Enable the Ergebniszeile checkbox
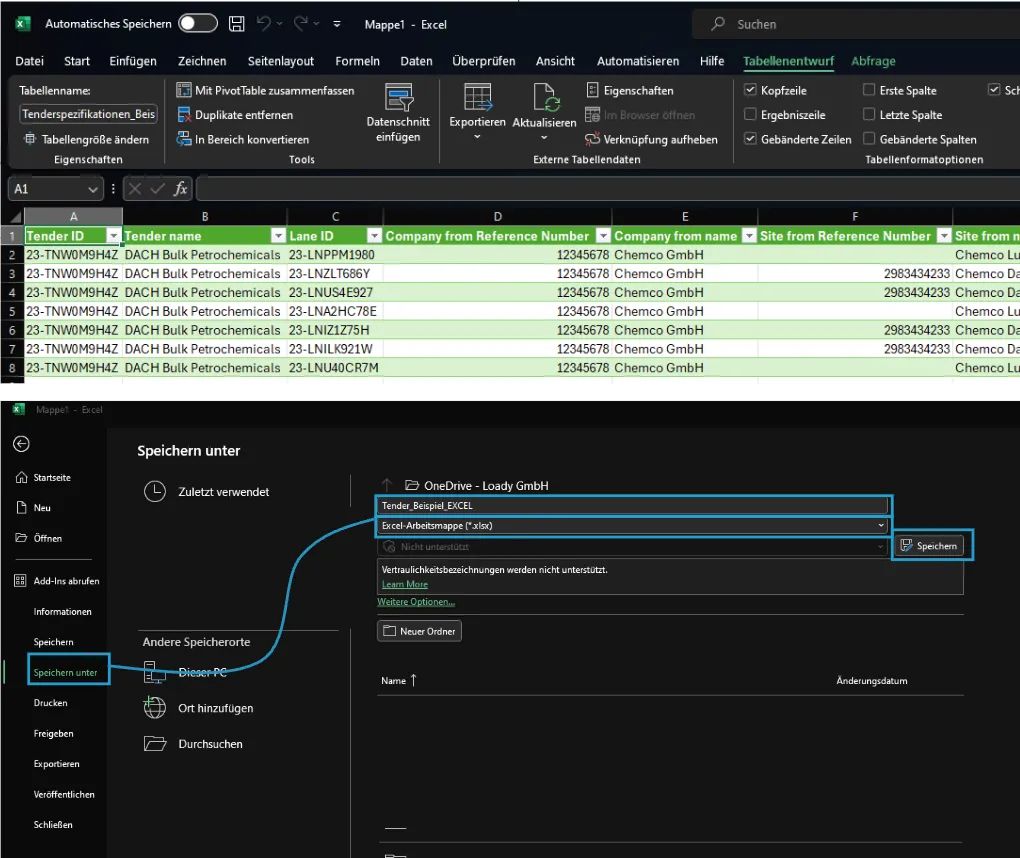Viewport: 1020px width, 858px height. [x=750, y=114]
